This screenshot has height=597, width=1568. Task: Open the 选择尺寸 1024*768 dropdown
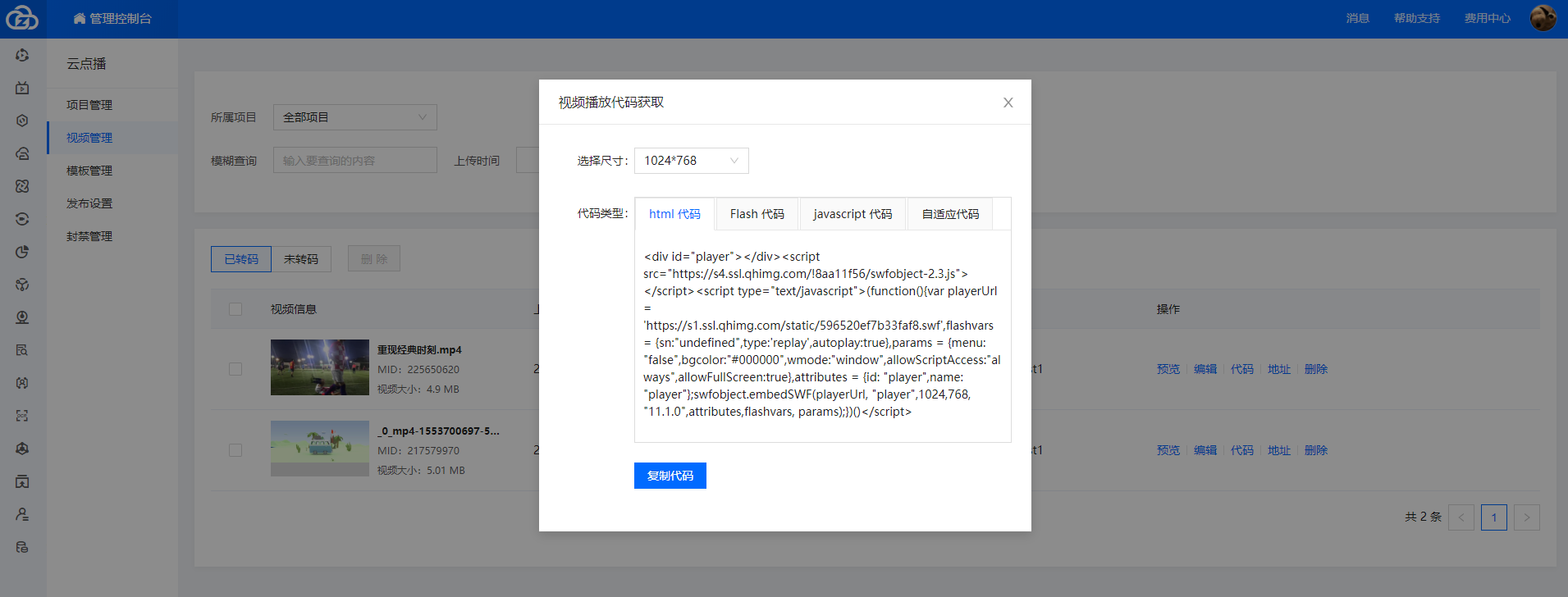click(x=691, y=161)
